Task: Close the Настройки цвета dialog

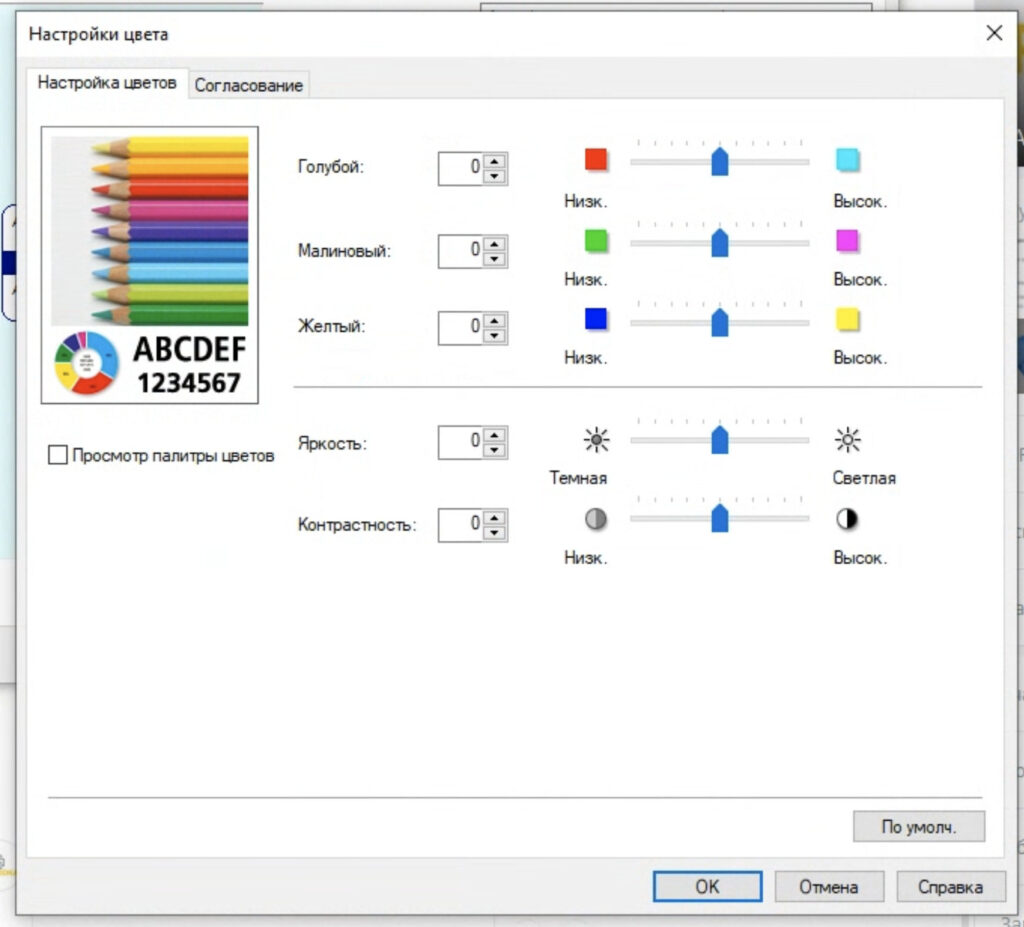Action: 994,33
